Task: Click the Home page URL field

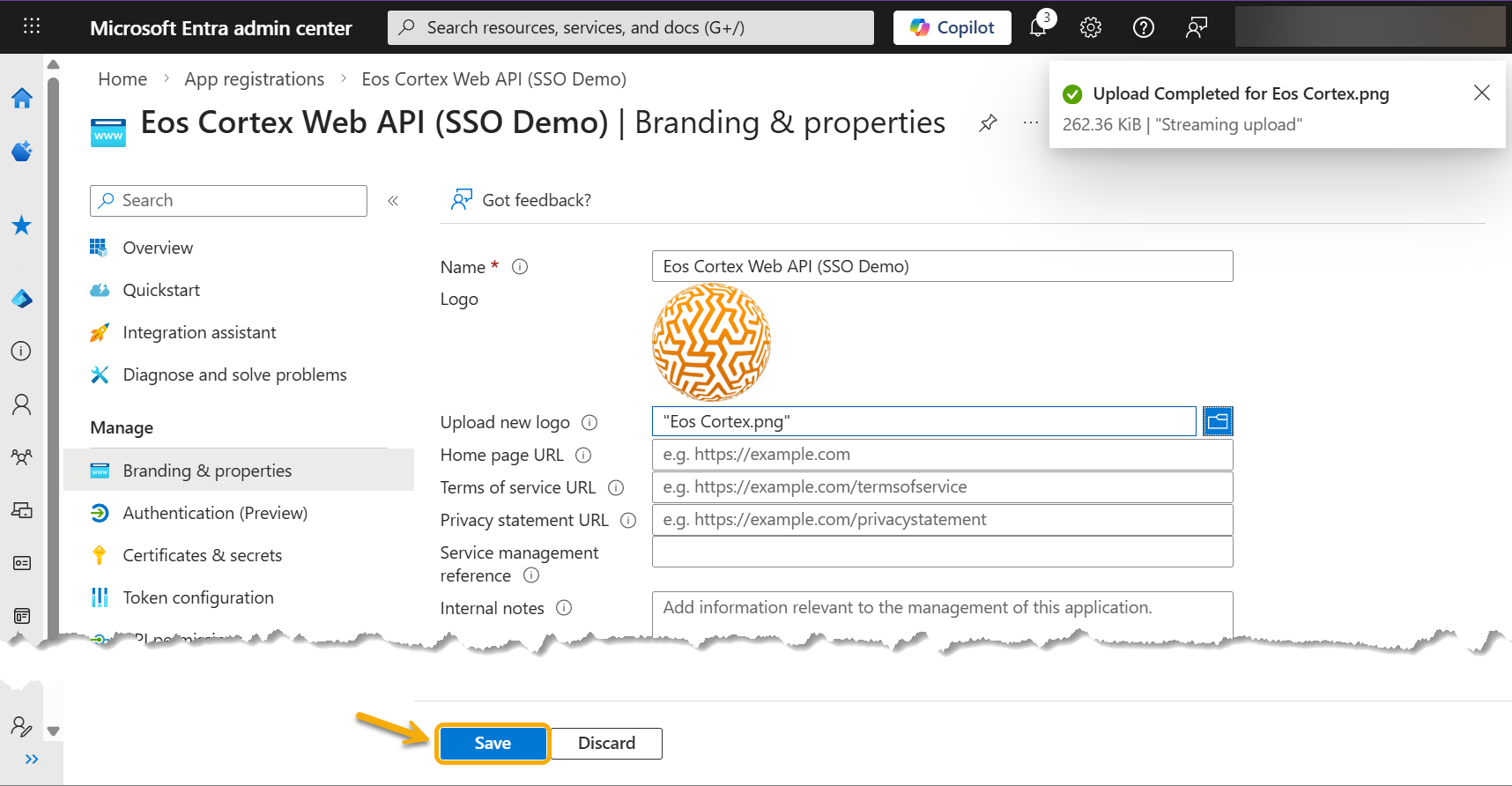Action: 942,455
